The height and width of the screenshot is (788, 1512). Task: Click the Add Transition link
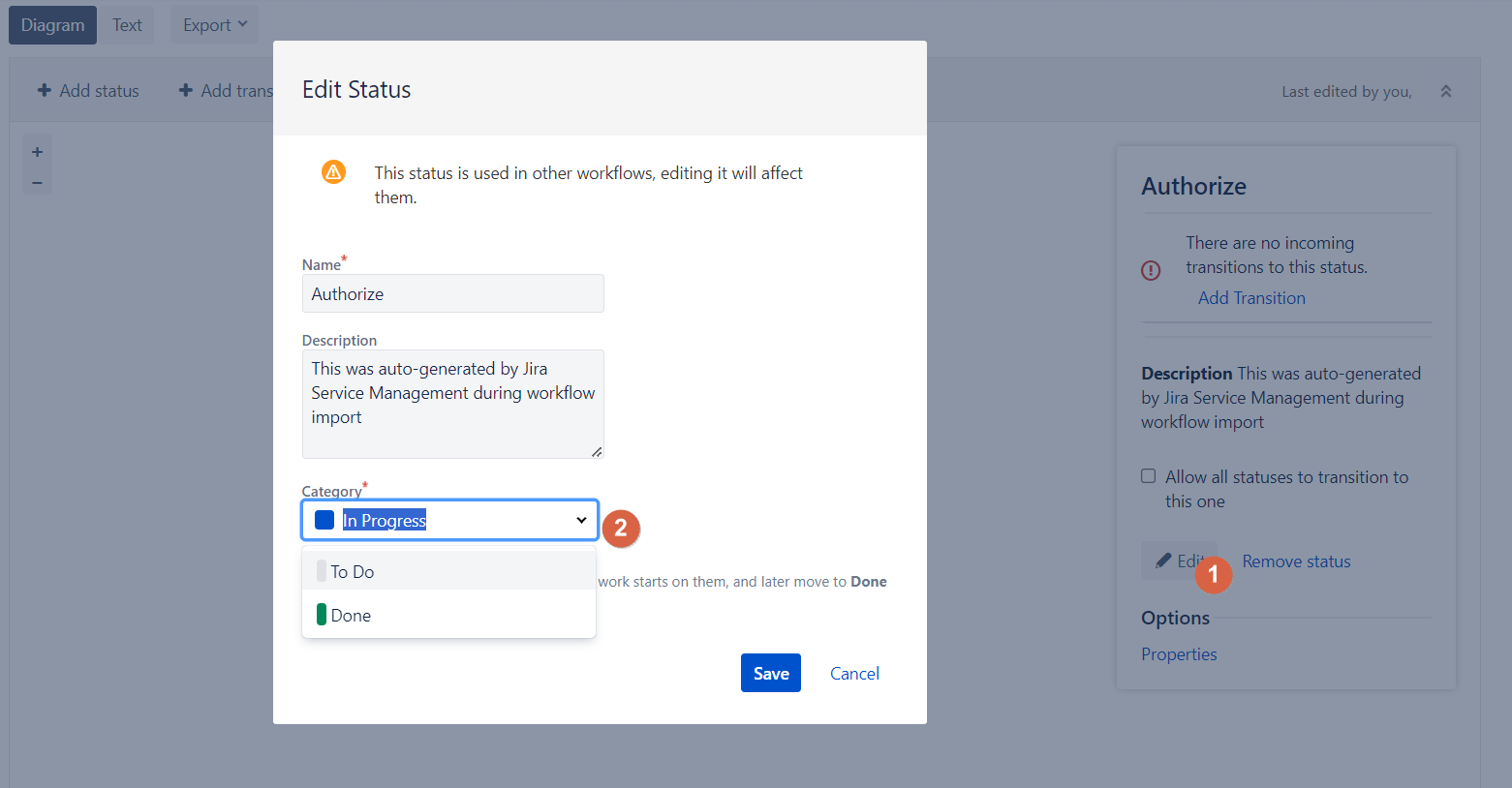tap(1251, 297)
